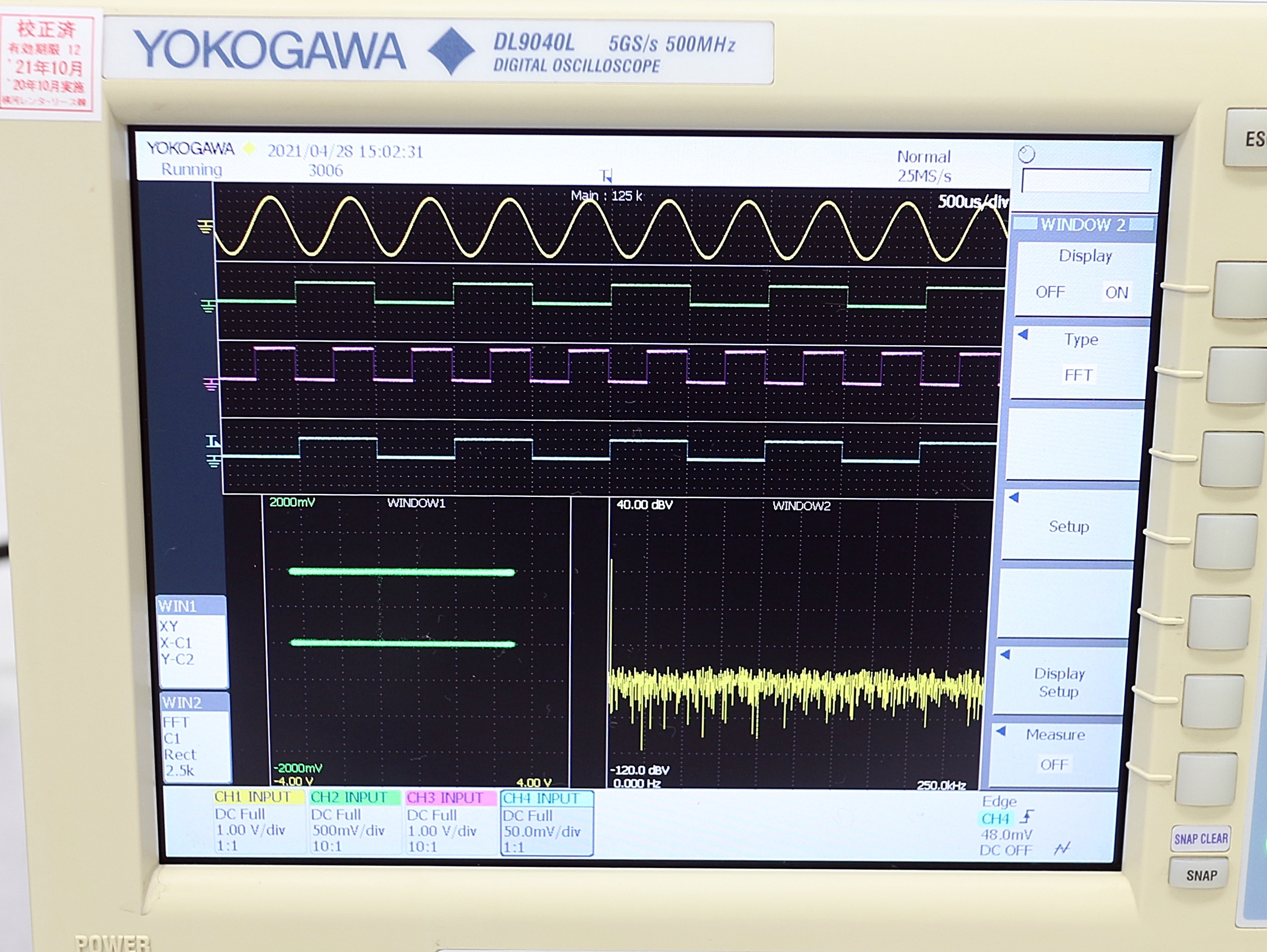Click the Y-C2 setting in WIN1

[x=177, y=659]
